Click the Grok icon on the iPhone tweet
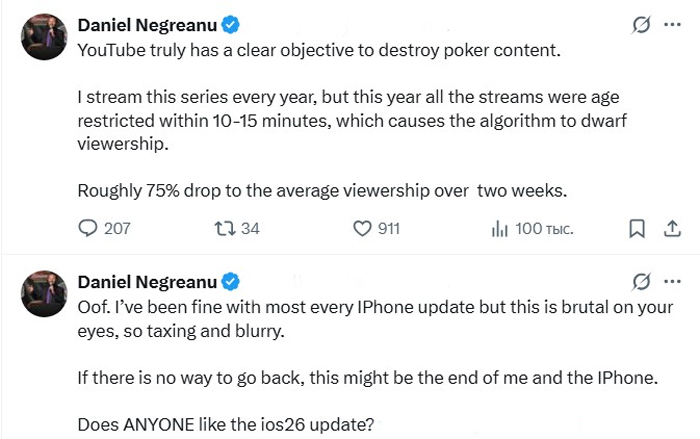 tap(642, 281)
